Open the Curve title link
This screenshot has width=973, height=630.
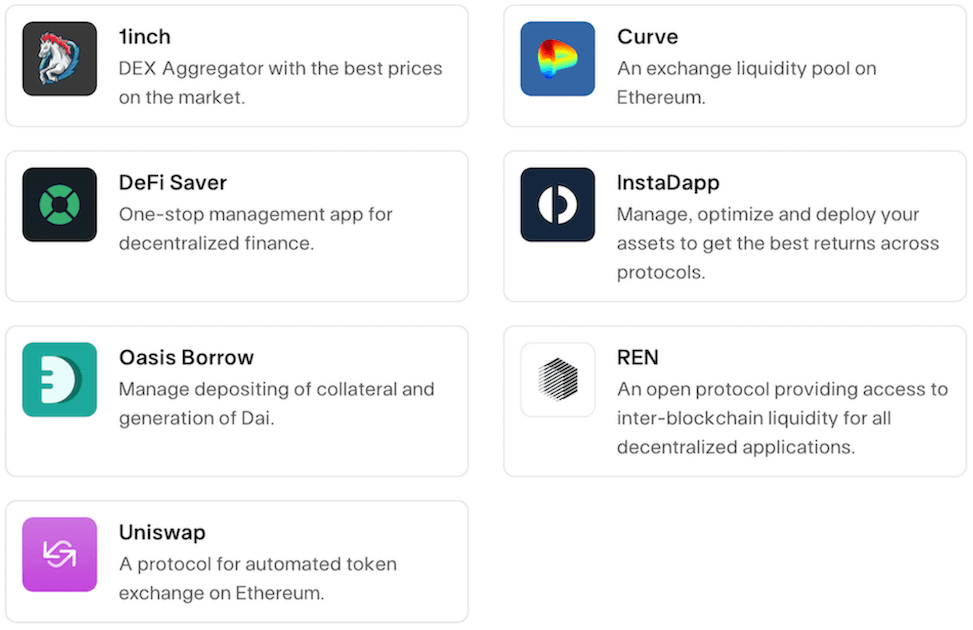pos(647,37)
